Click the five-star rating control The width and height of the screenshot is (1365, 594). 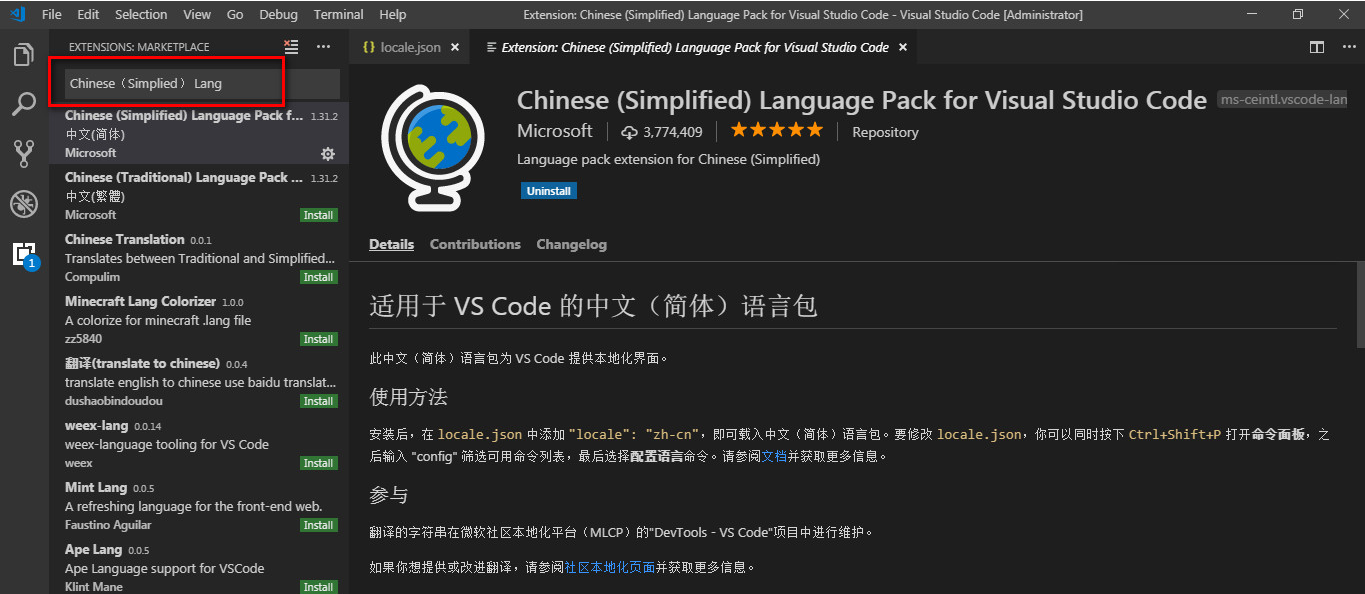point(776,129)
